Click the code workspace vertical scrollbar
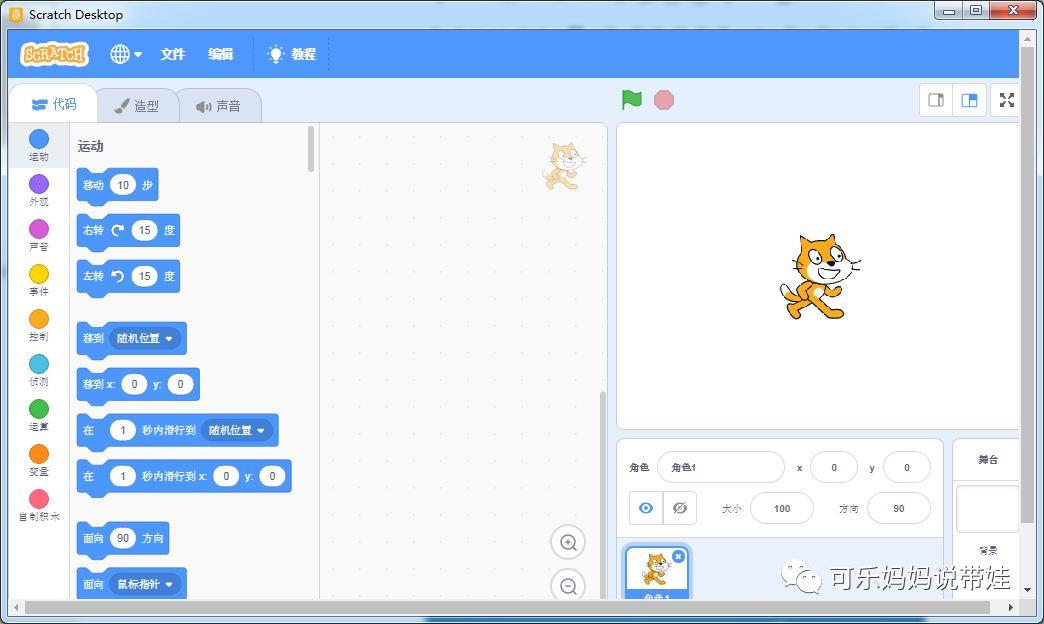The width and height of the screenshot is (1044, 624). pyautogui.click(x=603, y=494)
